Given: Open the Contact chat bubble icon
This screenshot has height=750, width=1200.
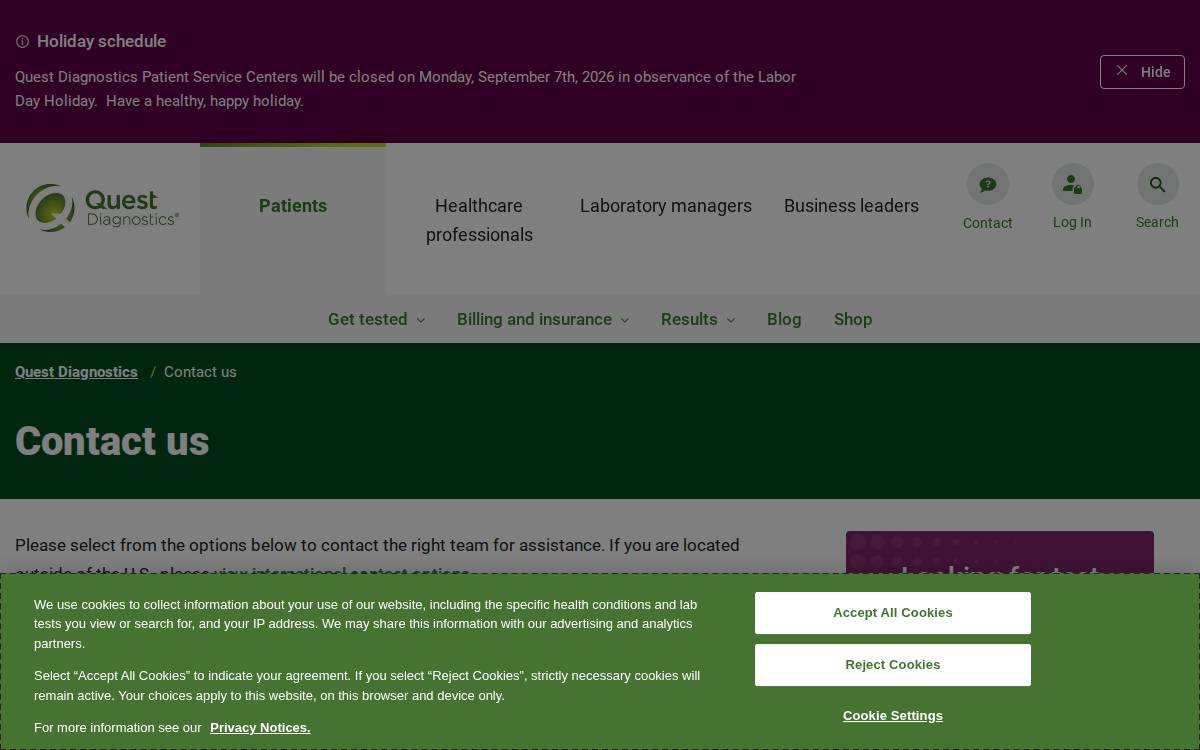Looking at the screenshot, I should (x=987, y=184).
